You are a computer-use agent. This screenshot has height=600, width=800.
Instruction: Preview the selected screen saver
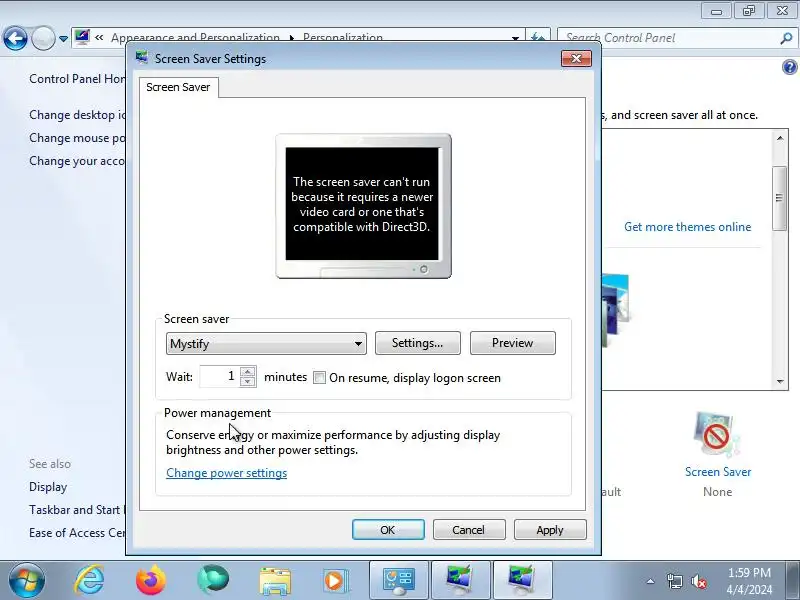point(512,343)
